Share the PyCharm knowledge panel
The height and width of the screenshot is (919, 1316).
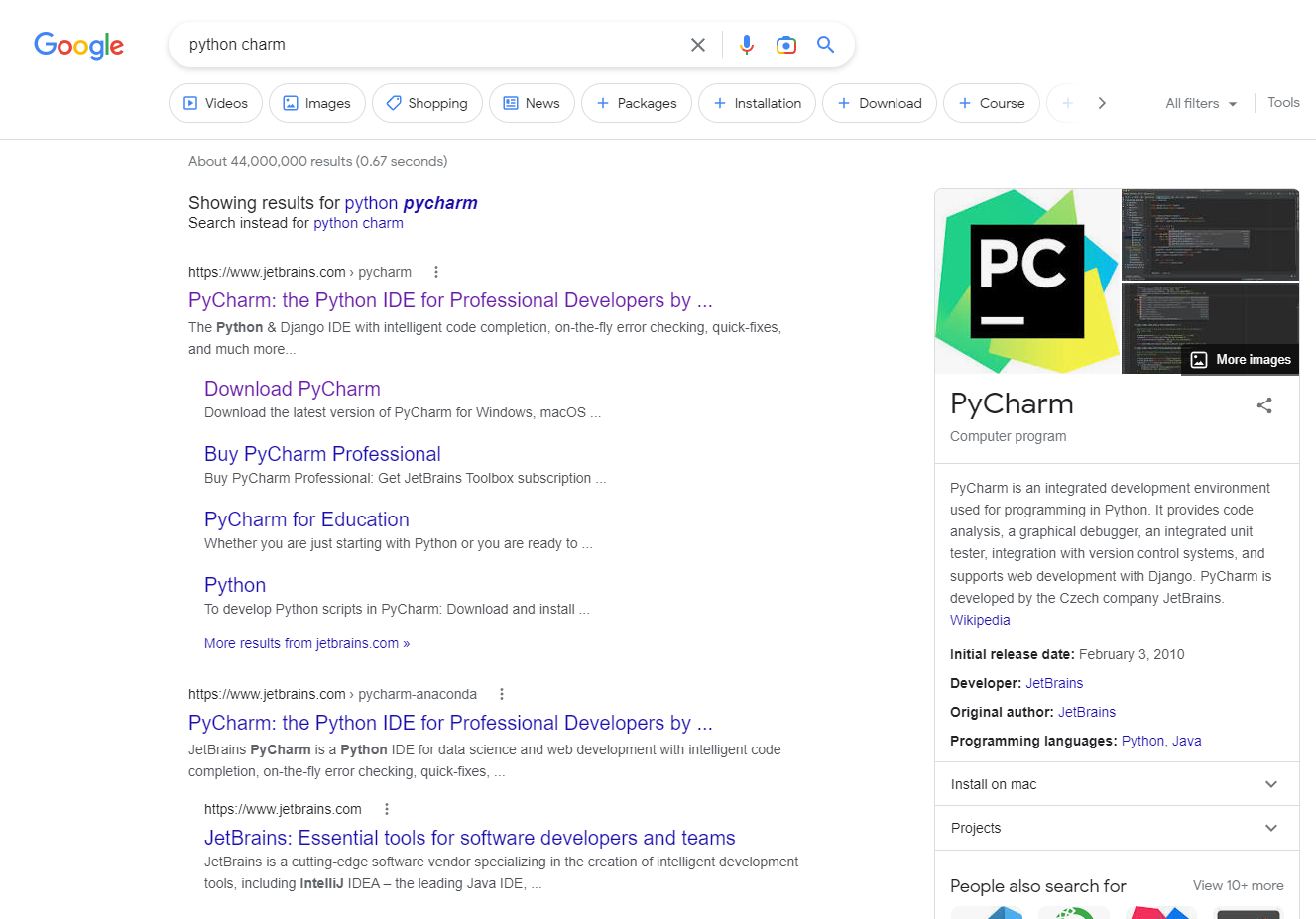[x=1264, y=405]
